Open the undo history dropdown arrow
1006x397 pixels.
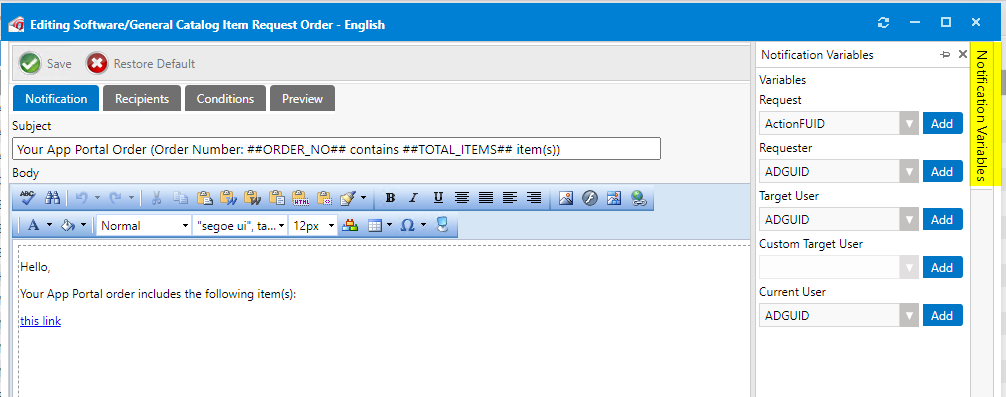[x=98, y=198]
